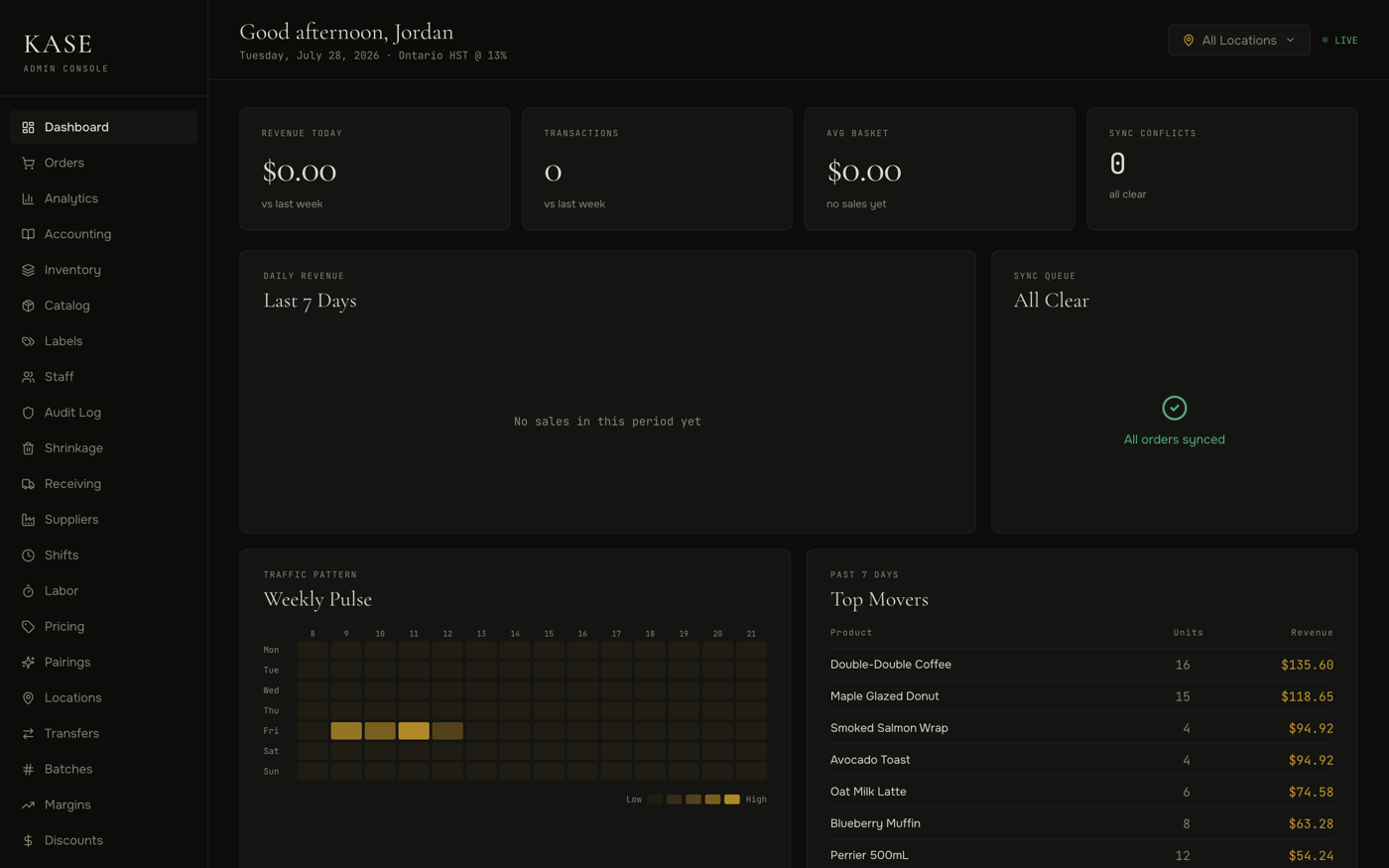The width and height of the screenshot is (1389, 868).
Task: Select Smoked Salmon Wrap product
Action: (x=1081, y=728)
